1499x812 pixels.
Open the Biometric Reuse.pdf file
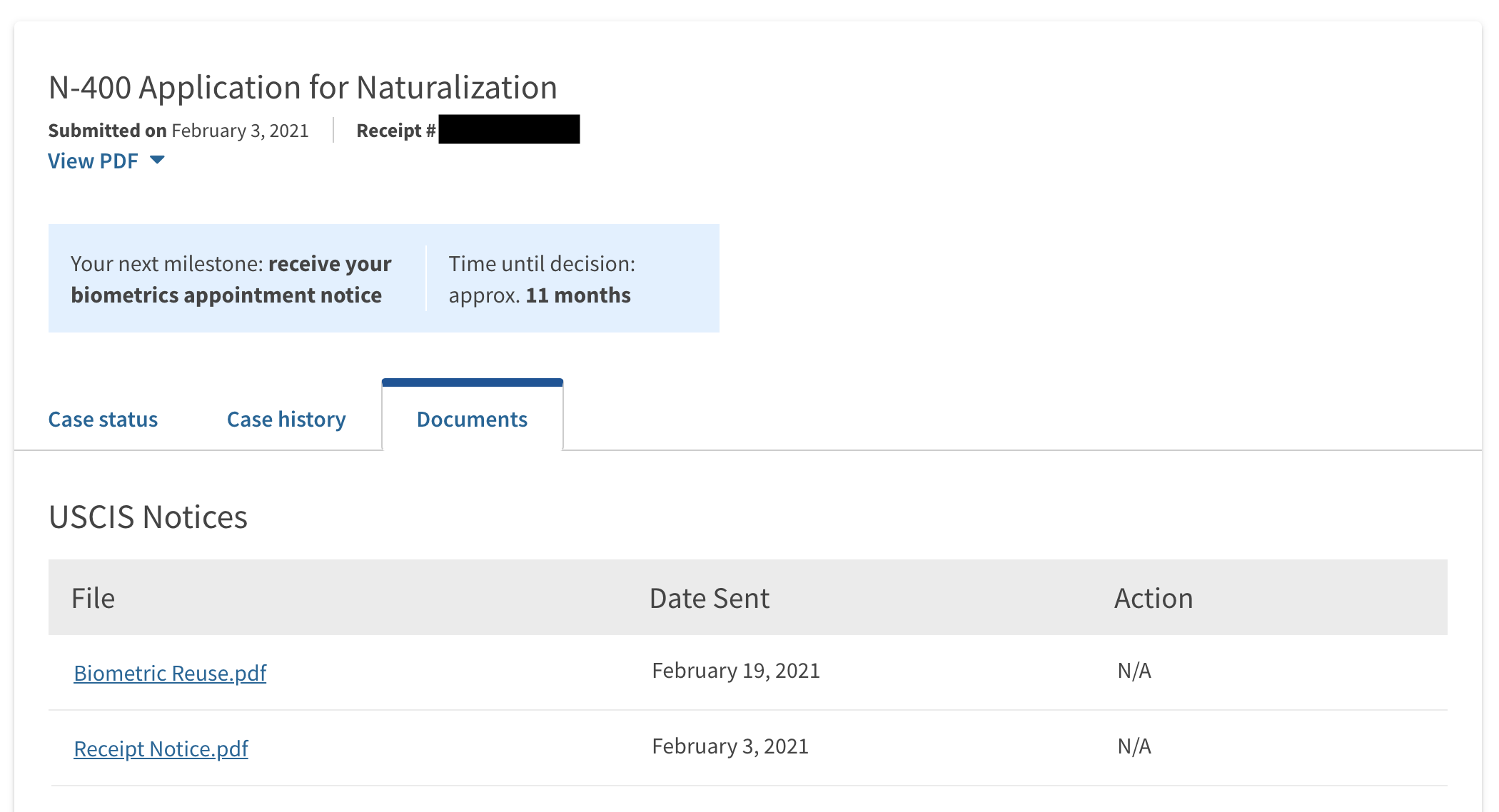pos(170,673)
